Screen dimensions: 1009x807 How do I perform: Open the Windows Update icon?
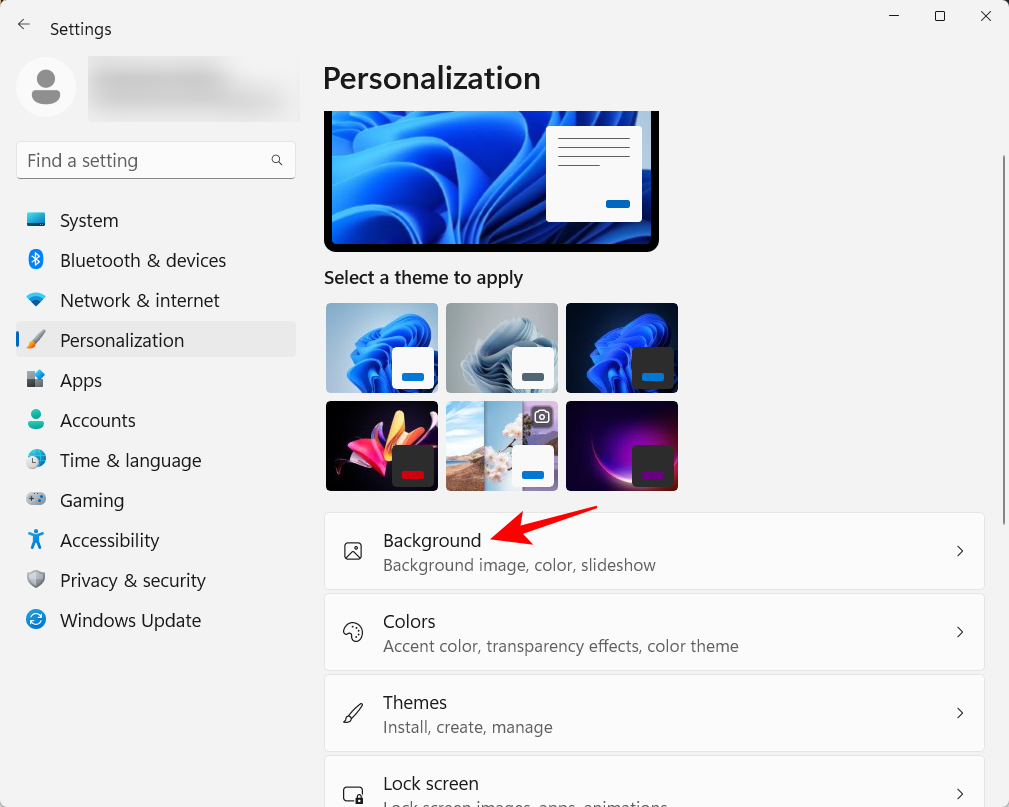36,620
